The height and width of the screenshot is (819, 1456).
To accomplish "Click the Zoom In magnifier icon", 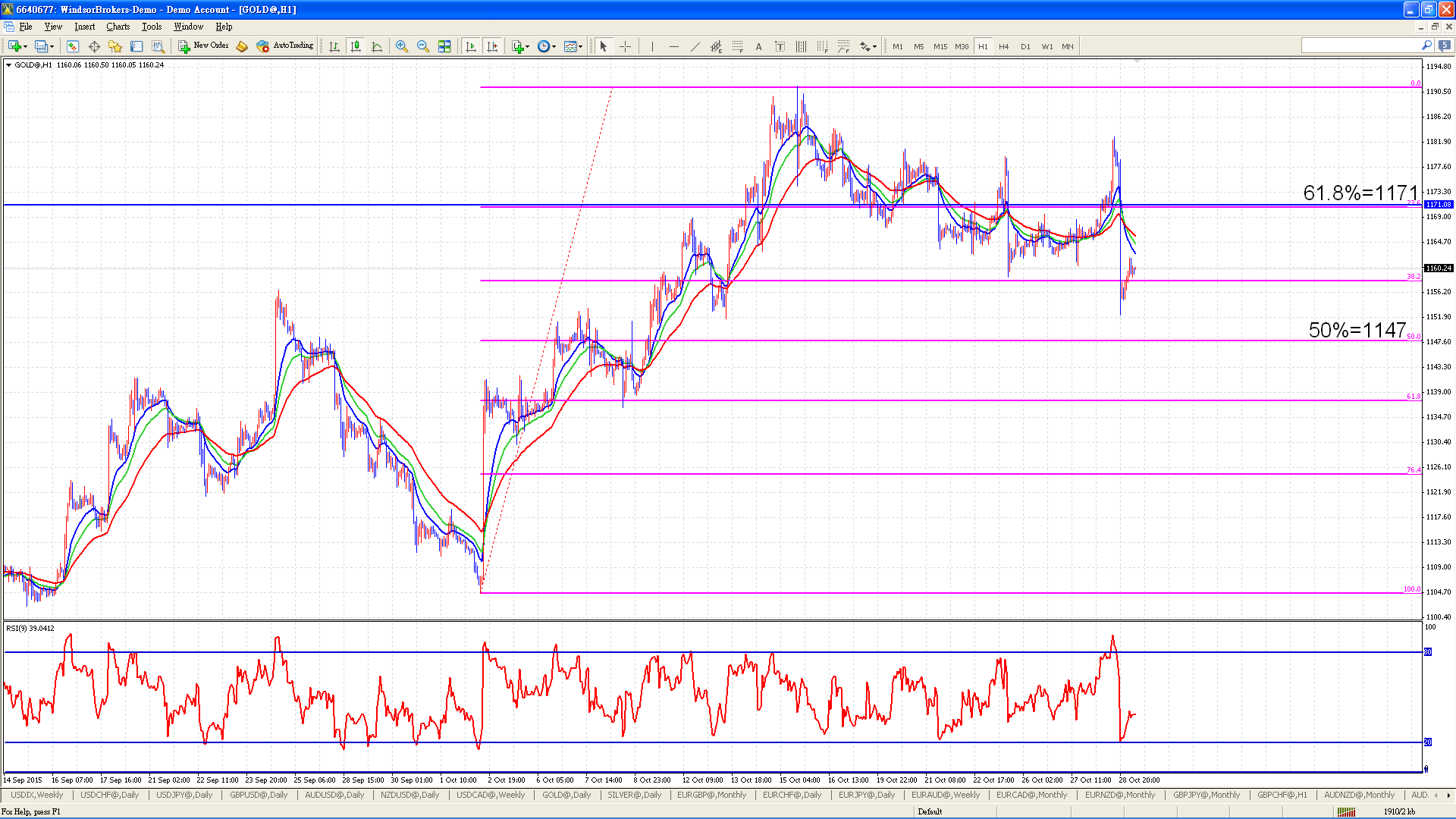I will (402, 46).
